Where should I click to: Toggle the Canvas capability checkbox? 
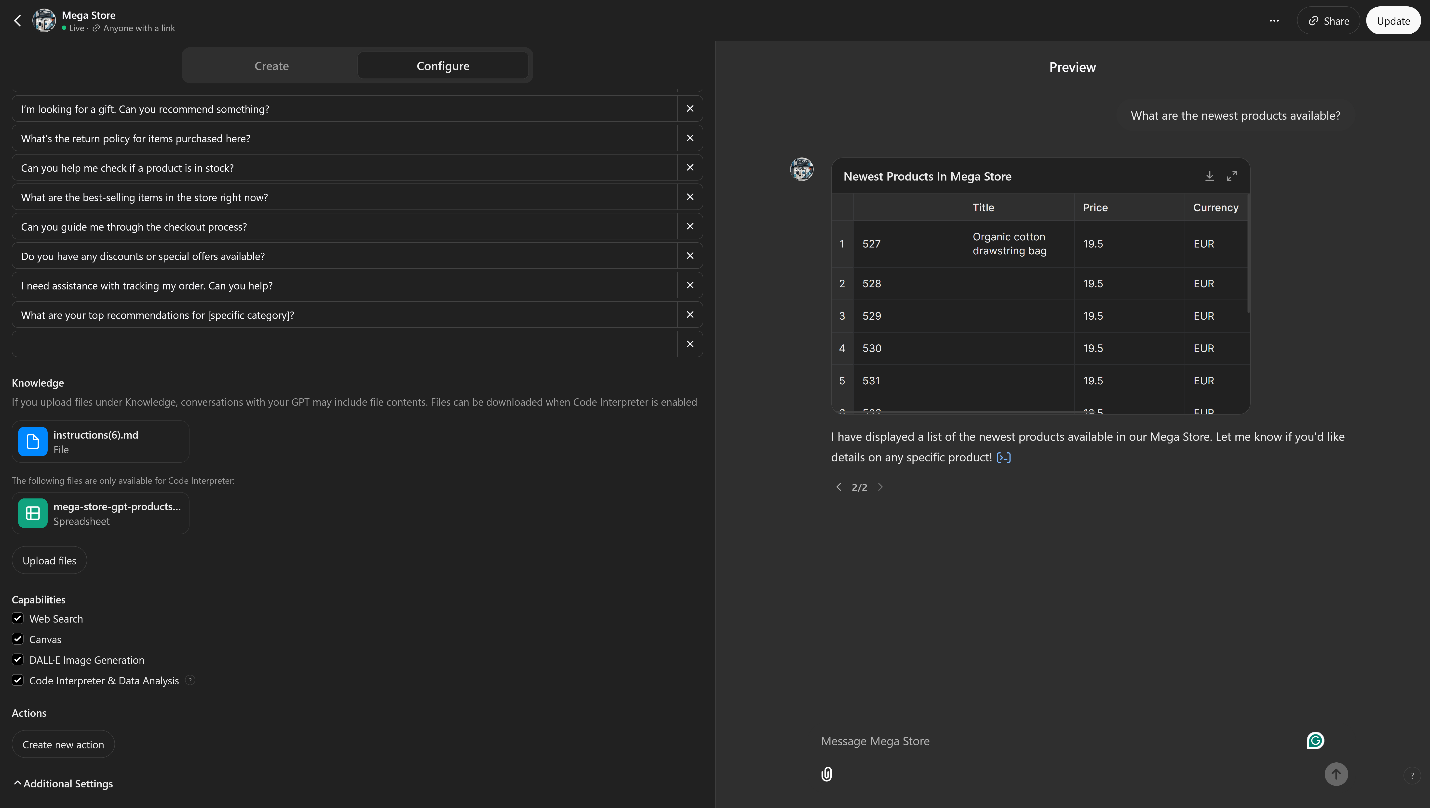click(18, 639)
